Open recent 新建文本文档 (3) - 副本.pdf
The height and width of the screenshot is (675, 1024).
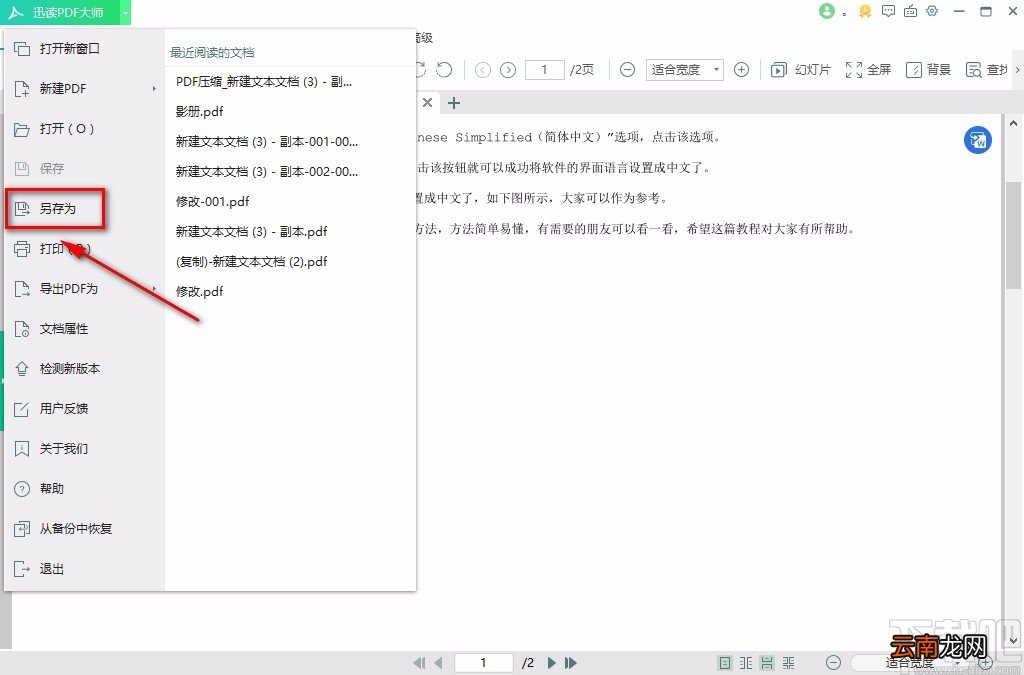[251, 232]
